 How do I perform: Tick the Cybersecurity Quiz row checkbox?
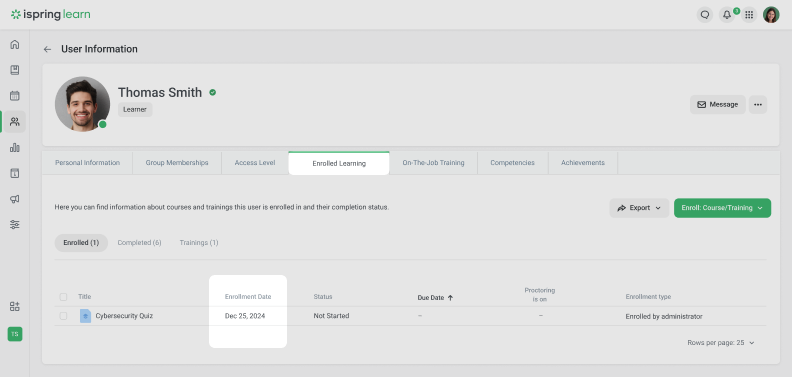tap(63, 316)
